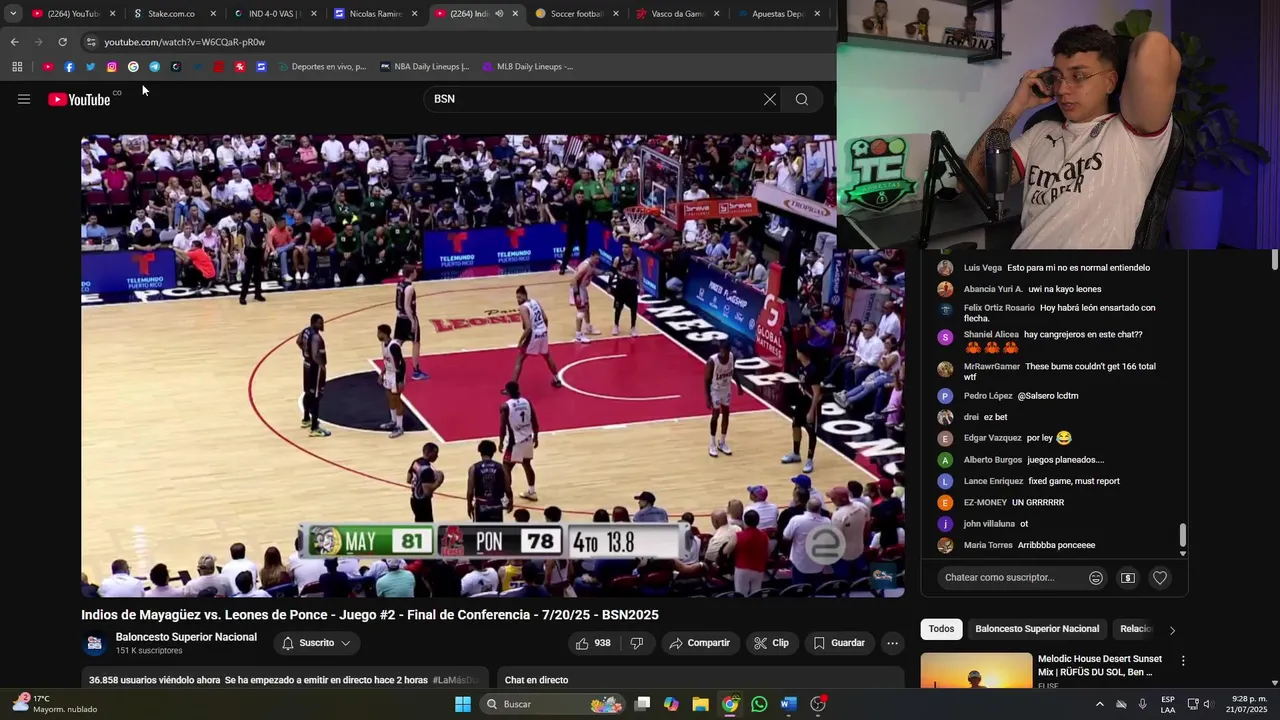Select the Todos filter chip
1280x720 pixels.
tap(941, 629)
